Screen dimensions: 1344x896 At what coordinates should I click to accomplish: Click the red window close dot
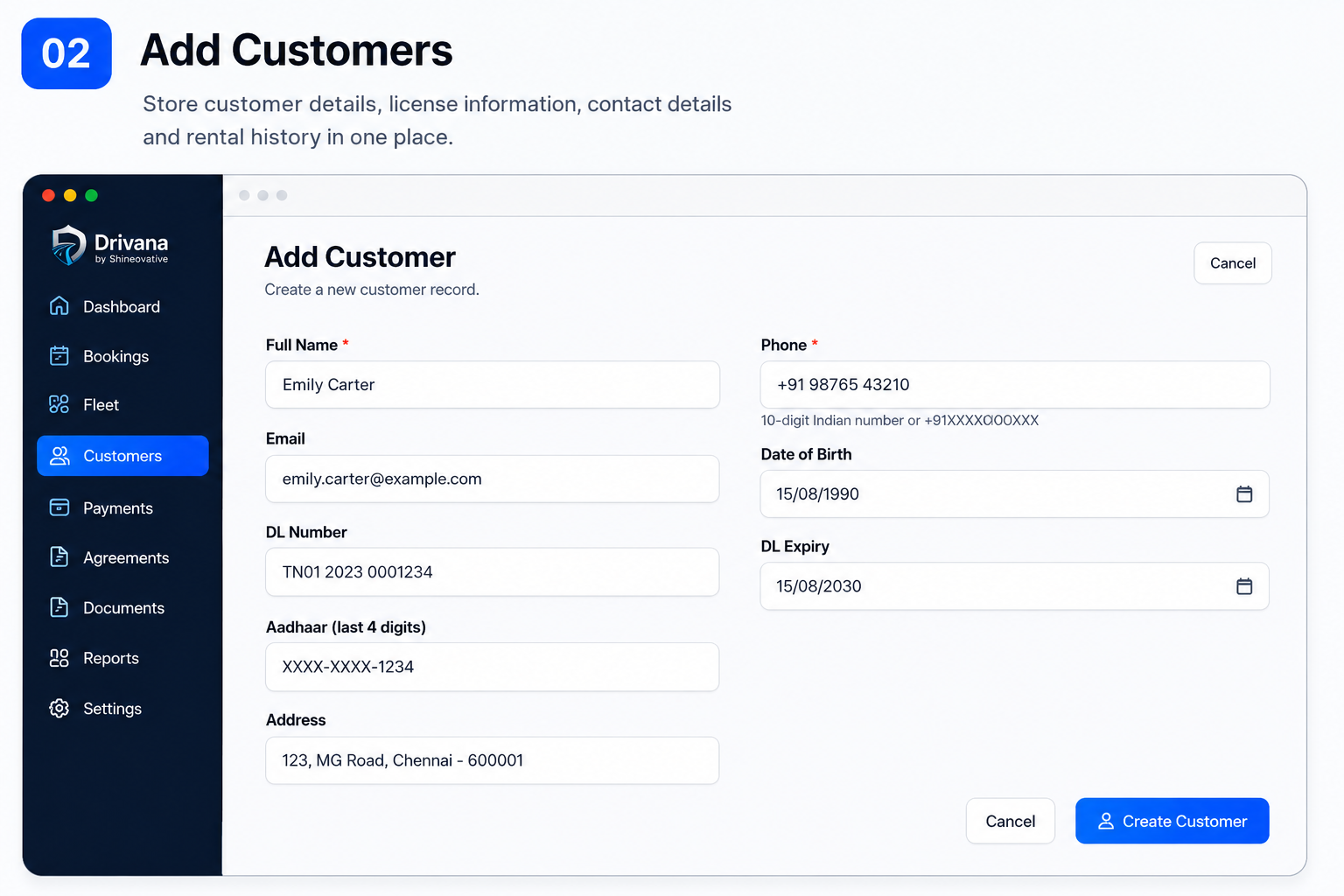click(49, 195)
